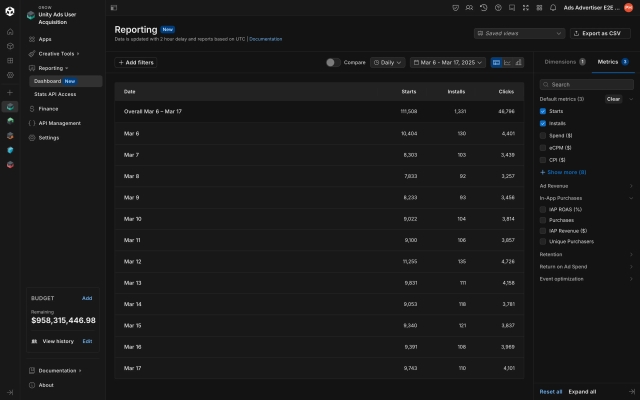Check the Purchases checkbox

tap(543, 220)
